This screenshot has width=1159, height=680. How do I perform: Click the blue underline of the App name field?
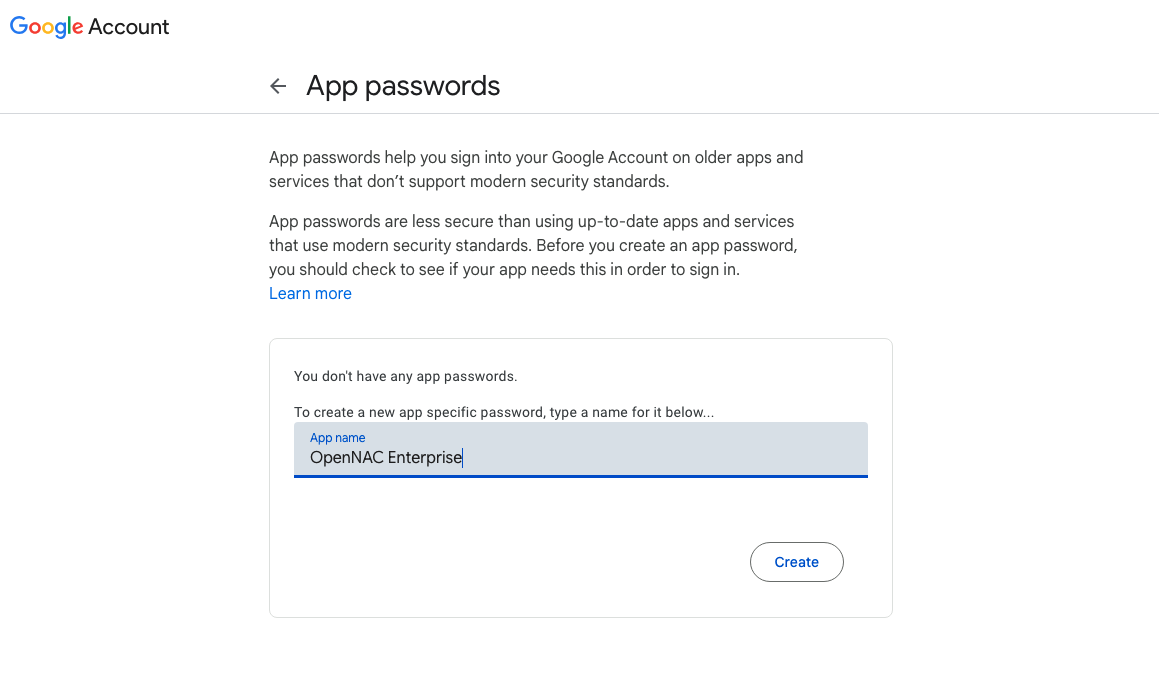tap(580, 476)
